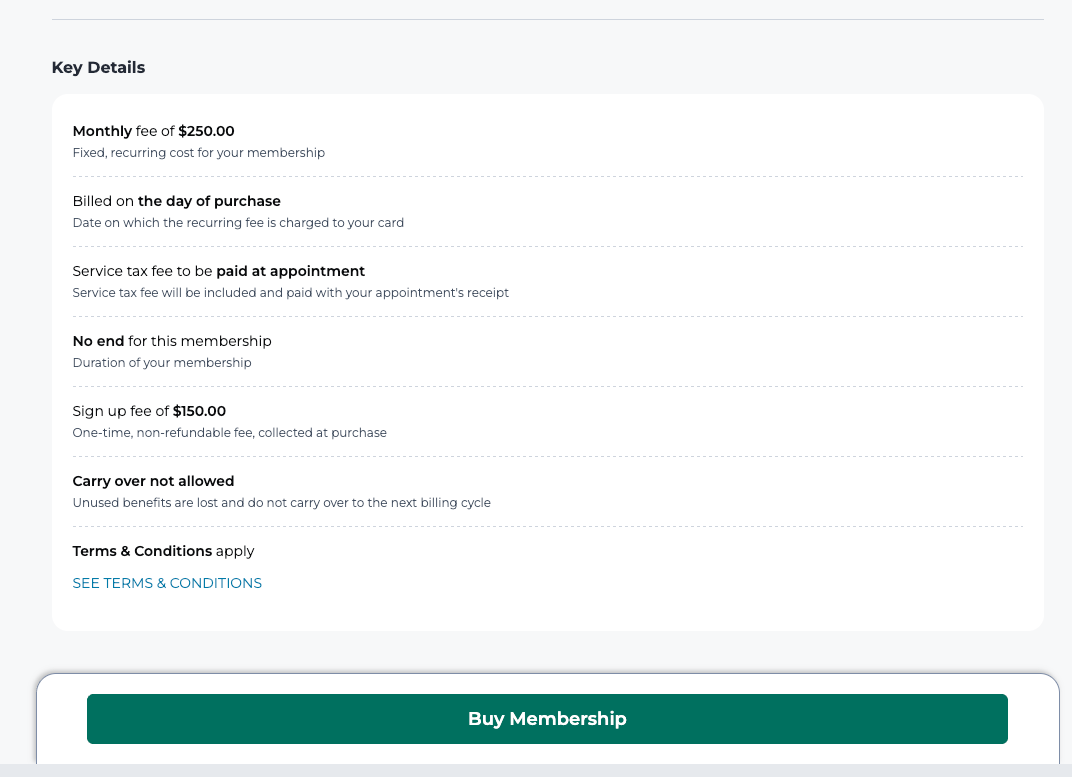Click the 'Service tax fee will be included' description
Image resolution: width=1072 pixels, height=777 pixels.
(290, 293)
